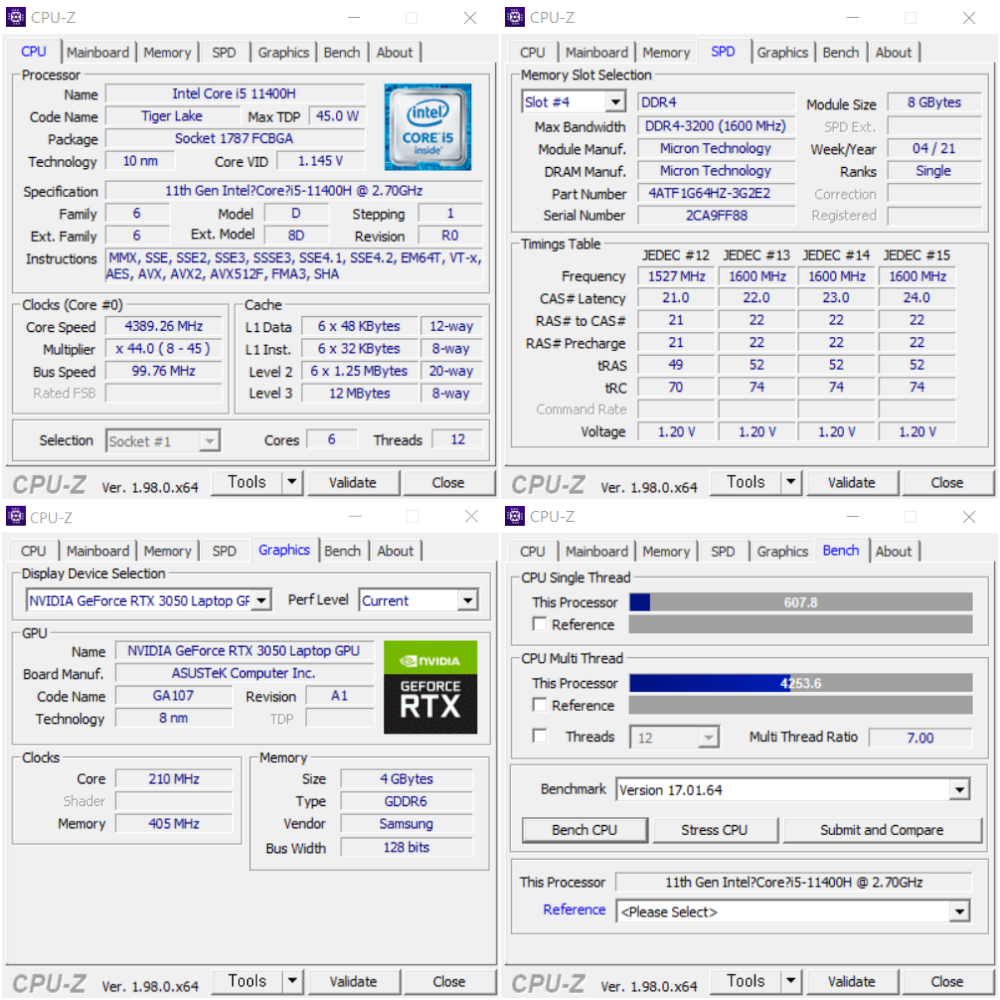Open Tools dropdown arrow in SPD window
Image resolution: width=1000 pixels, height=1000 pixels.
(x=791, y=482)
